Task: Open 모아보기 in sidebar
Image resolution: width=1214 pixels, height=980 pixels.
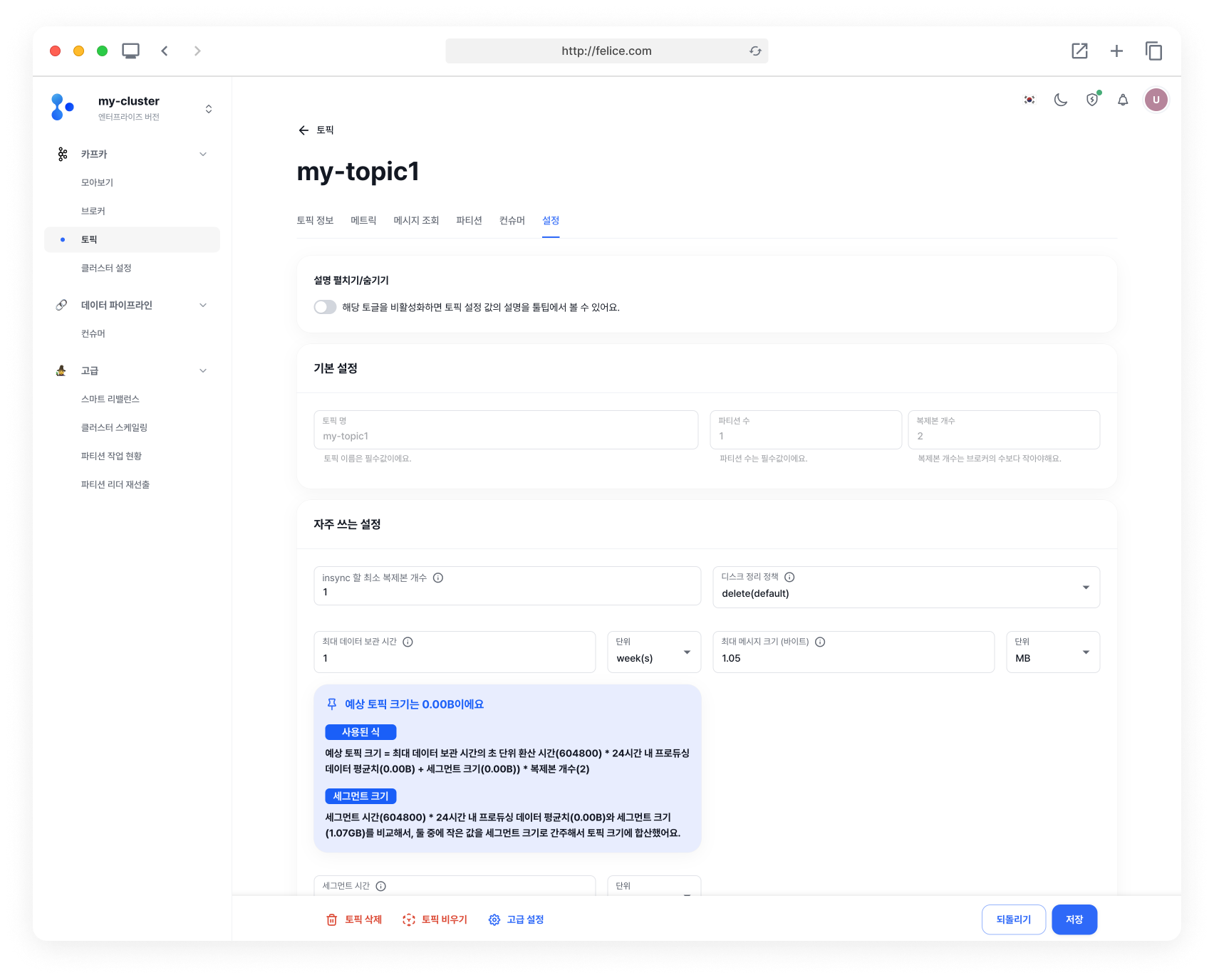Action: click(x=97, y=183)
